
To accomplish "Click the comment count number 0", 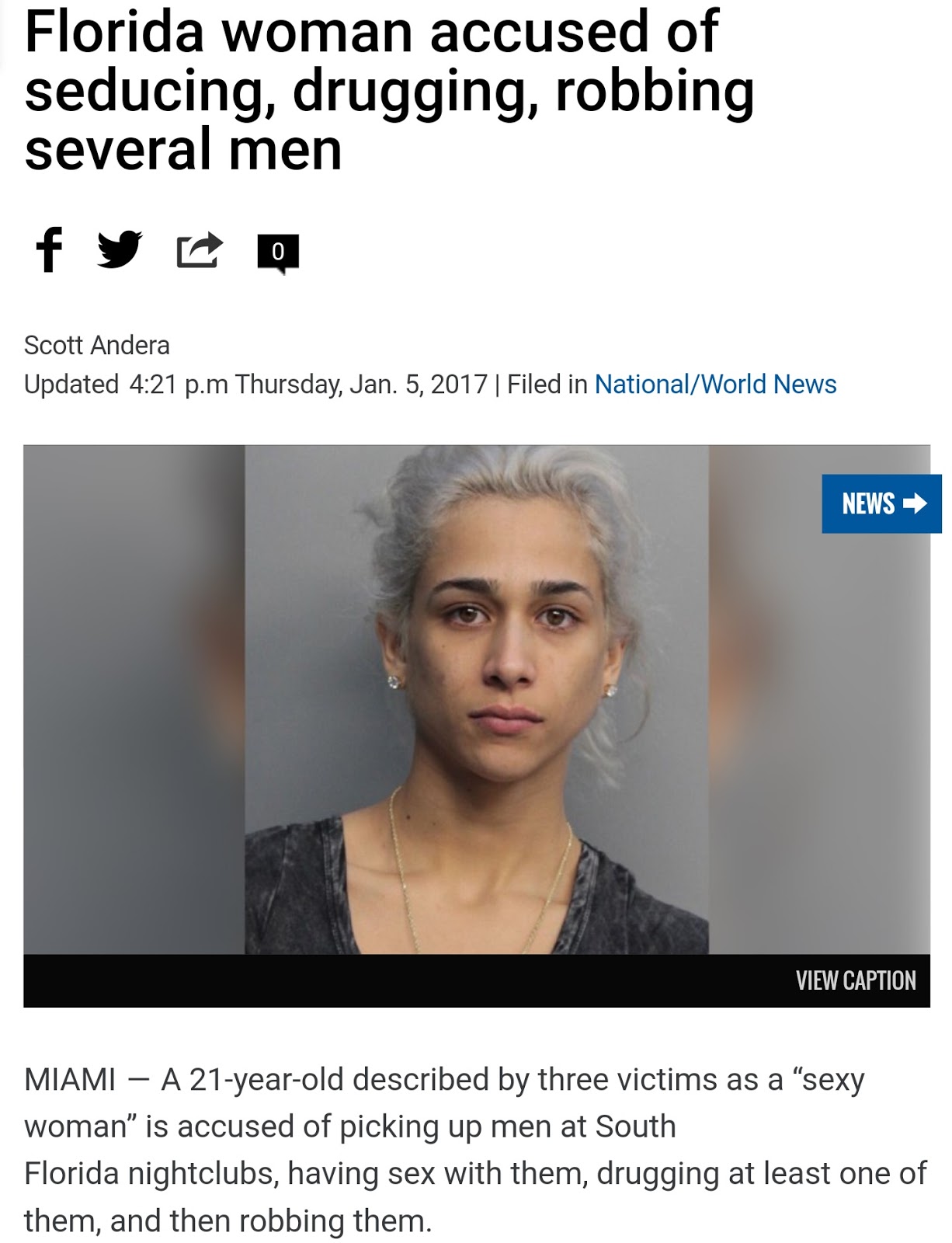I will (x=278, y=251).
